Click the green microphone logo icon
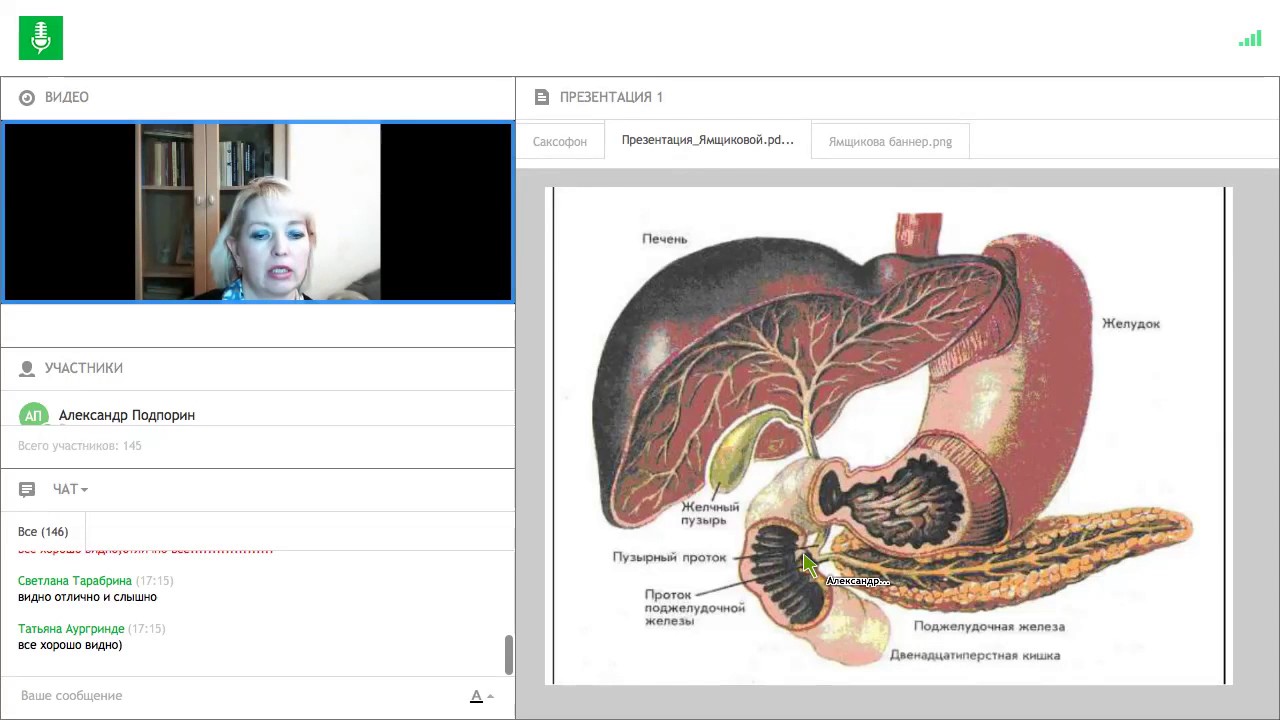This screenshot has height=720, width=1280. [40, 38]
